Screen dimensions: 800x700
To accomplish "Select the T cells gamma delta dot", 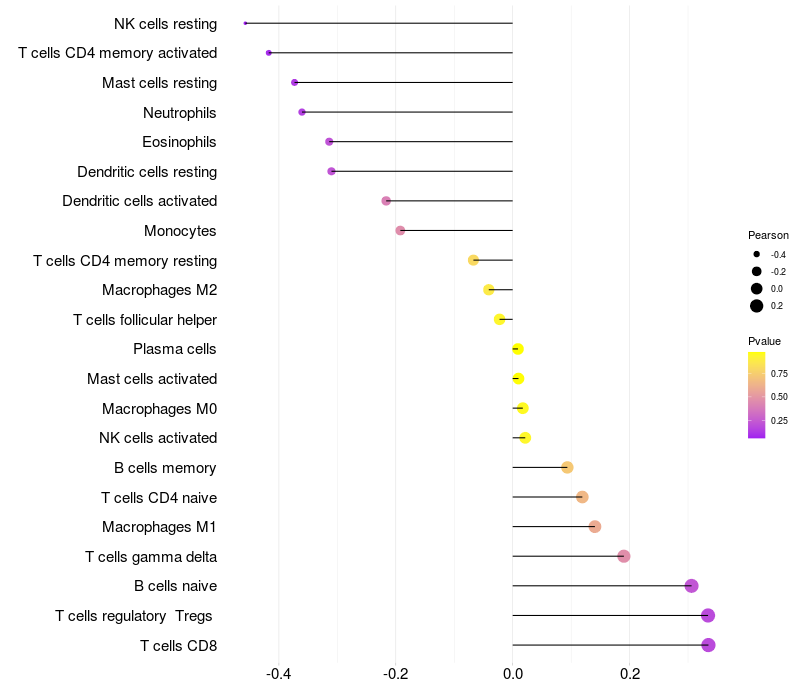I will coord(623,556).
